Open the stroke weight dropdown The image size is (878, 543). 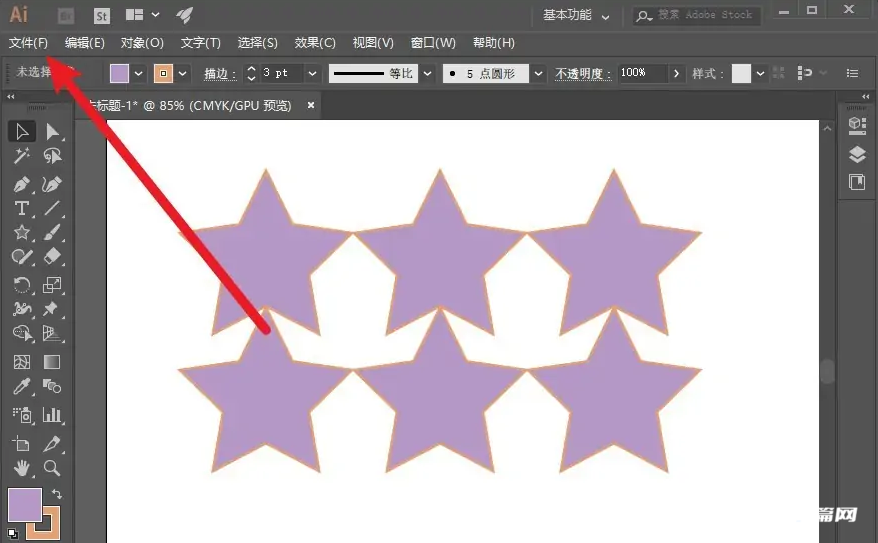pos(312,74)
